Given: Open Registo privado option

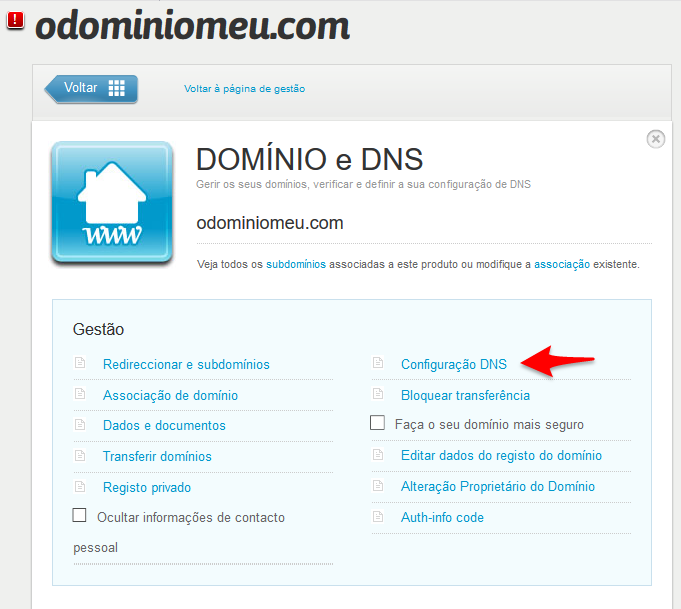Looking at the screenshot, I should [x=147, y=487].
